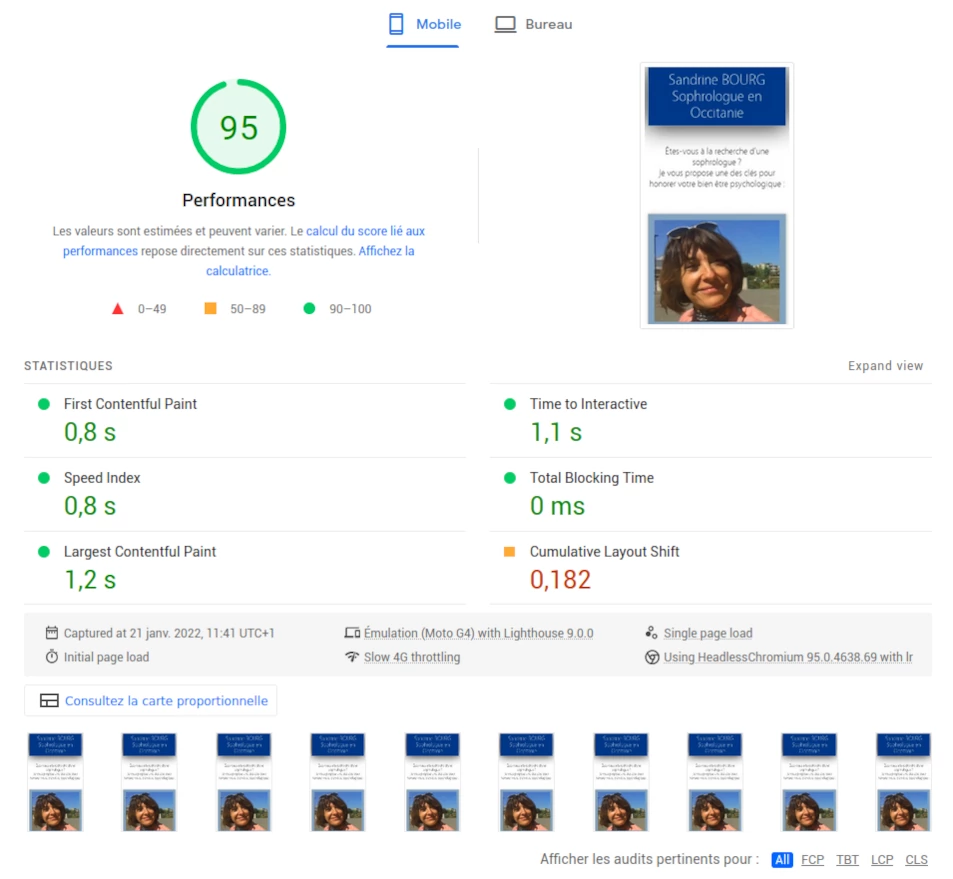Viewport: 953px width, 879px height.
Task: Click the desktop Bureau monitor icon
Action: click(x=505, y=24)
